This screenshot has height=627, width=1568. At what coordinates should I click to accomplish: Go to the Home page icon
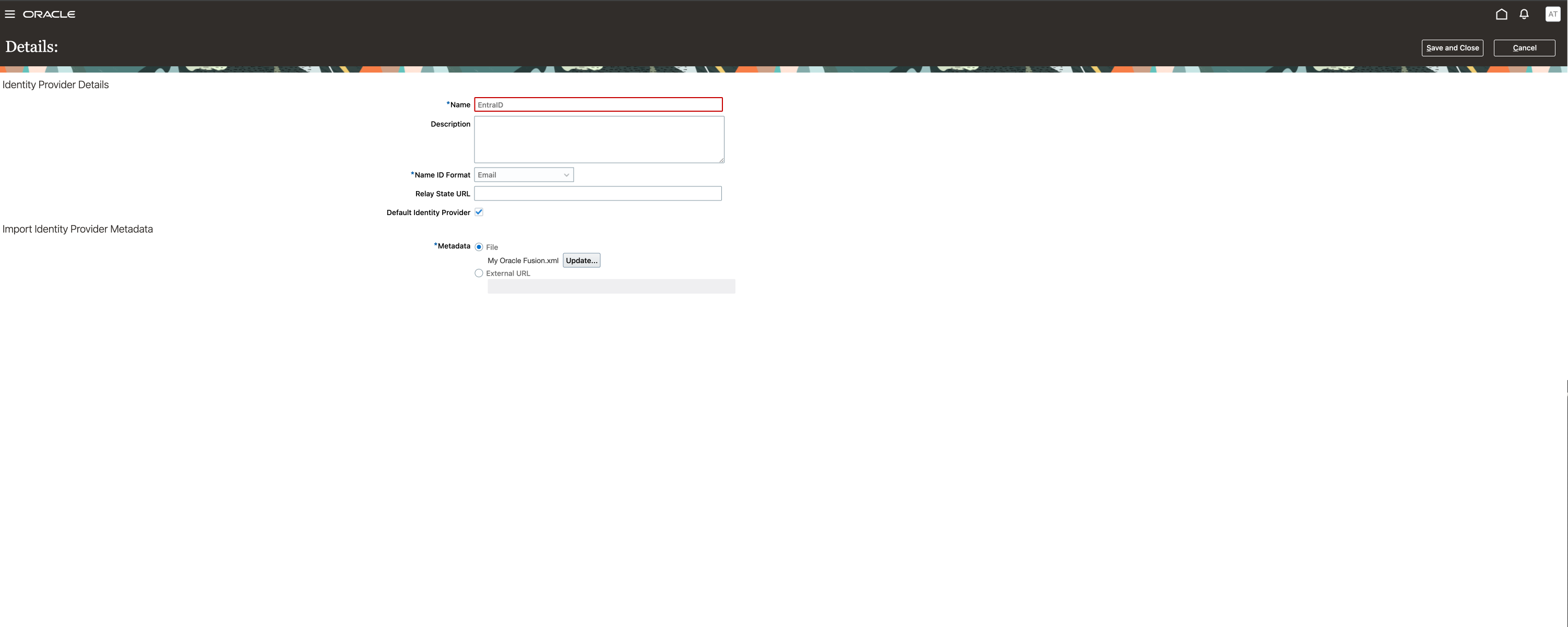click(1501, 14)
